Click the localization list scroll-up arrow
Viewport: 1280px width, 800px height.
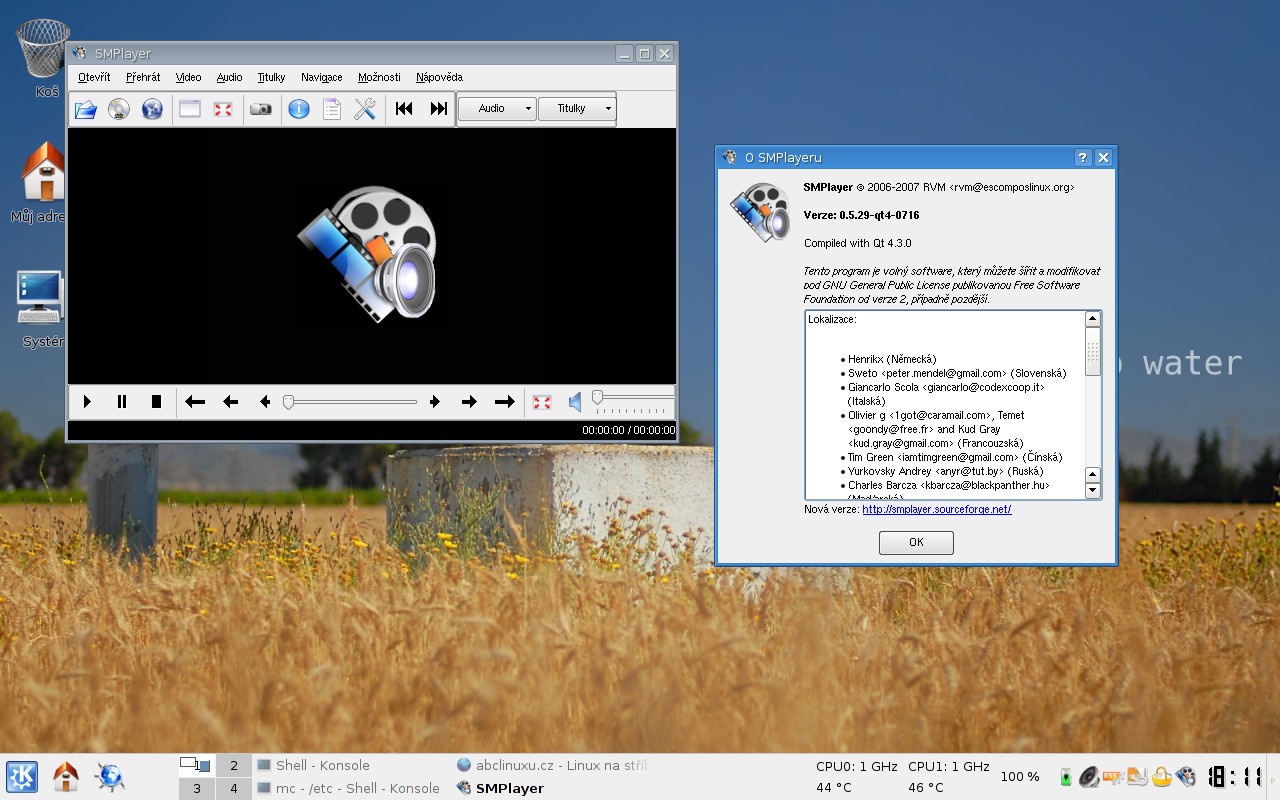(x=1093, y=319)
